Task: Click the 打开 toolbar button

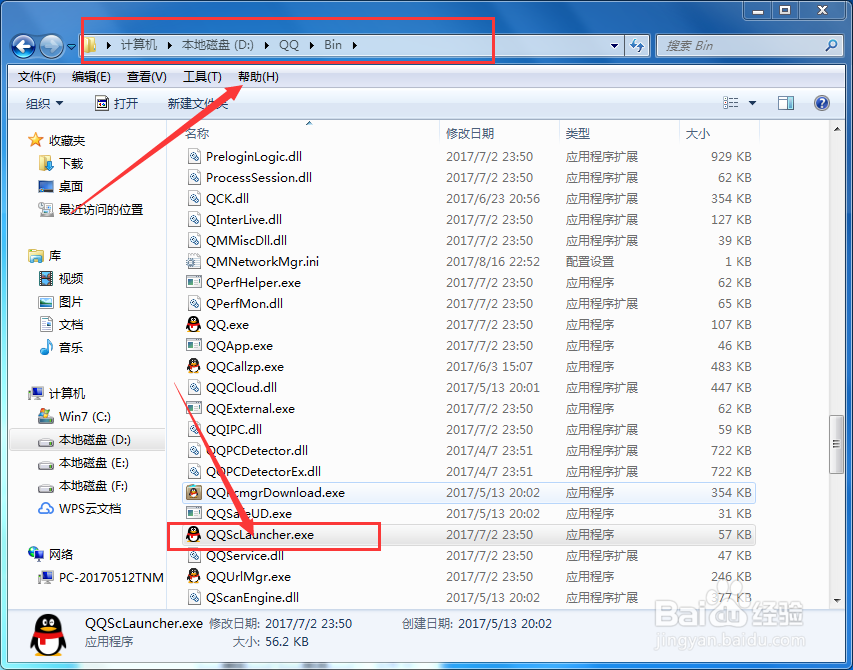Action: coord(117,103)
